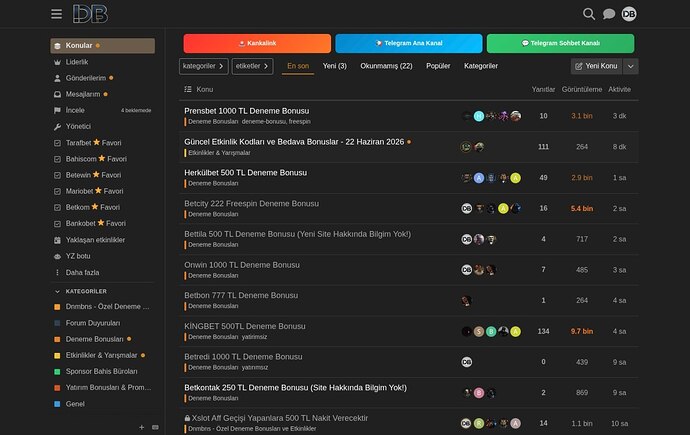Open Onwin 1000 TL Deneme Bonusu topic
The image size is (690, 435).
(x=242, y=265)
